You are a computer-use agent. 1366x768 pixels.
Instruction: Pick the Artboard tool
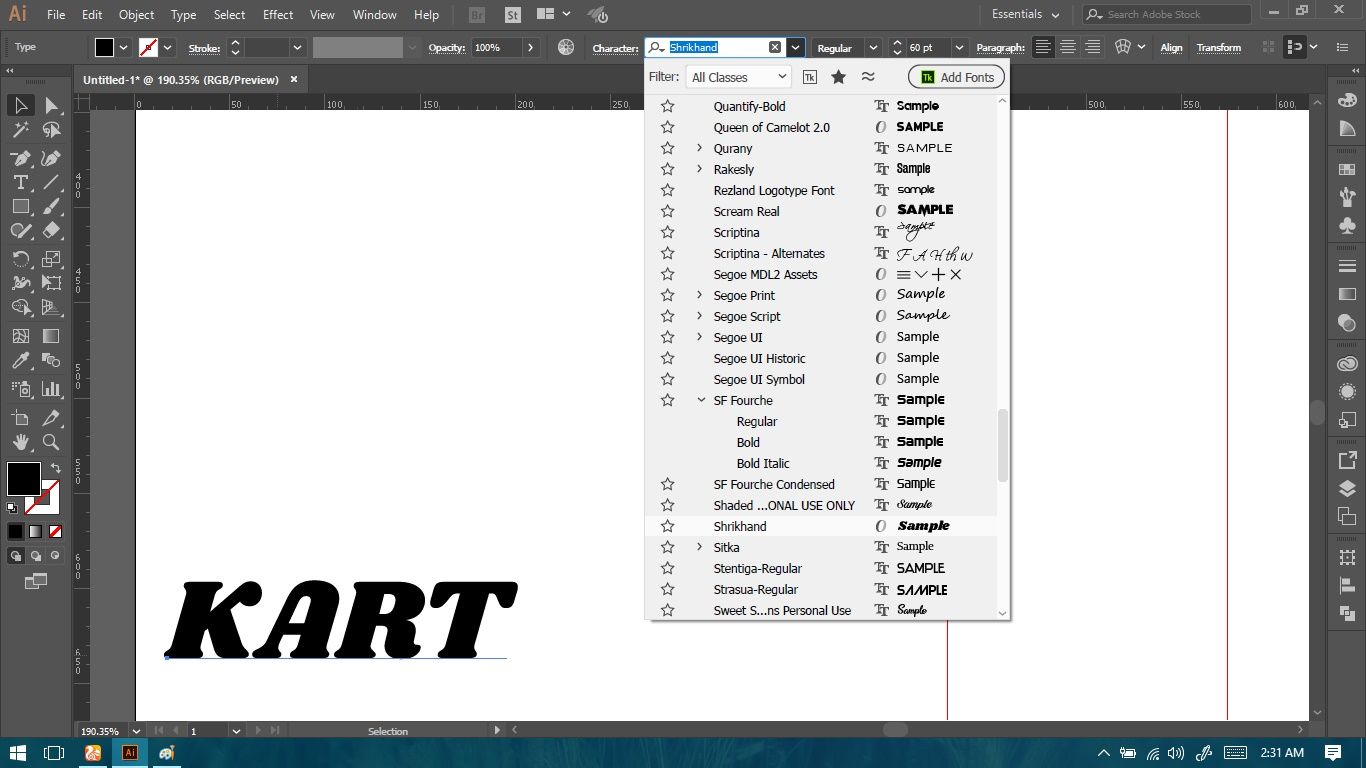tap(20, 417)
